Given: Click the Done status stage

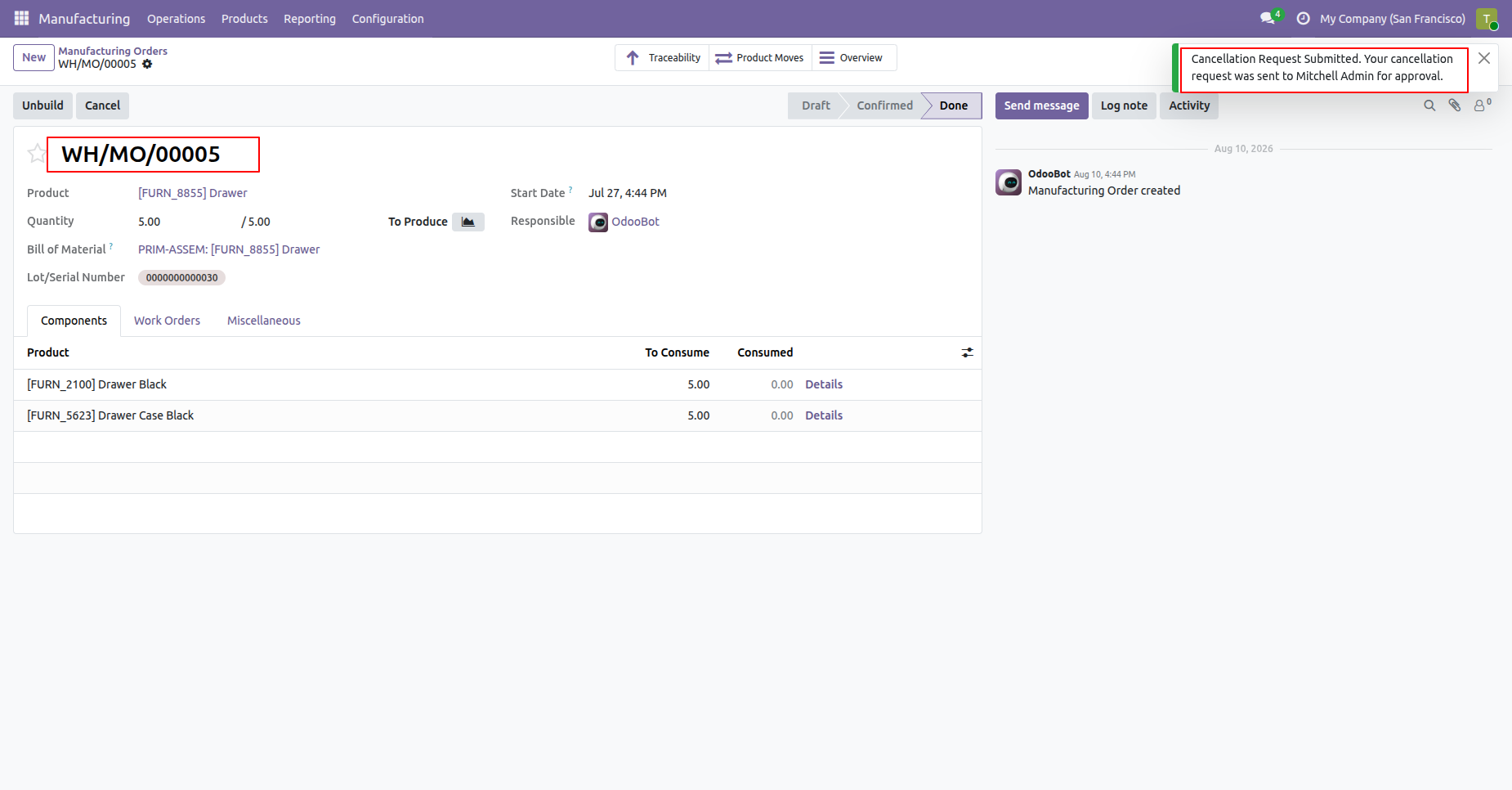Looking at the screenshot, I should 953,105.
